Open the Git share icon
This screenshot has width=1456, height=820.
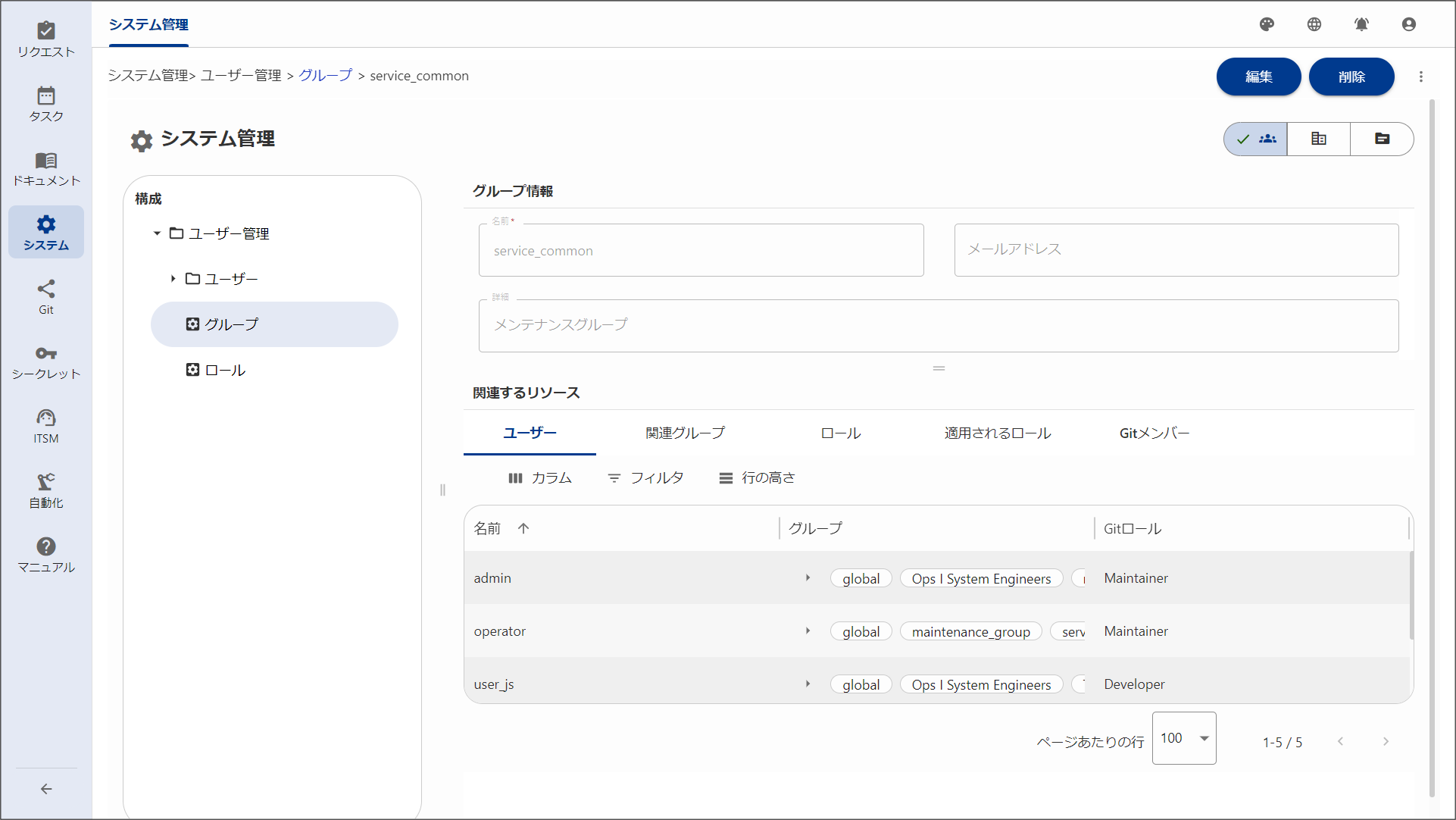pyautogui.click(x=46, y=297)
